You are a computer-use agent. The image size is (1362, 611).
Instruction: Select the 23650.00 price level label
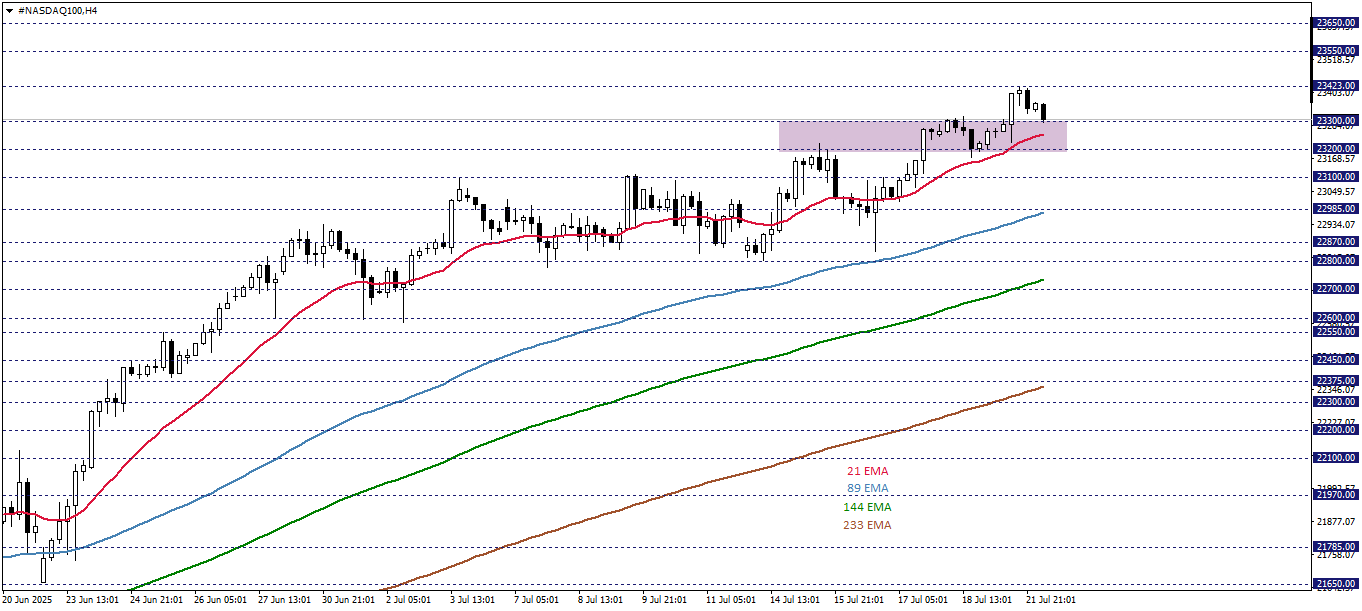point(1335,22)
